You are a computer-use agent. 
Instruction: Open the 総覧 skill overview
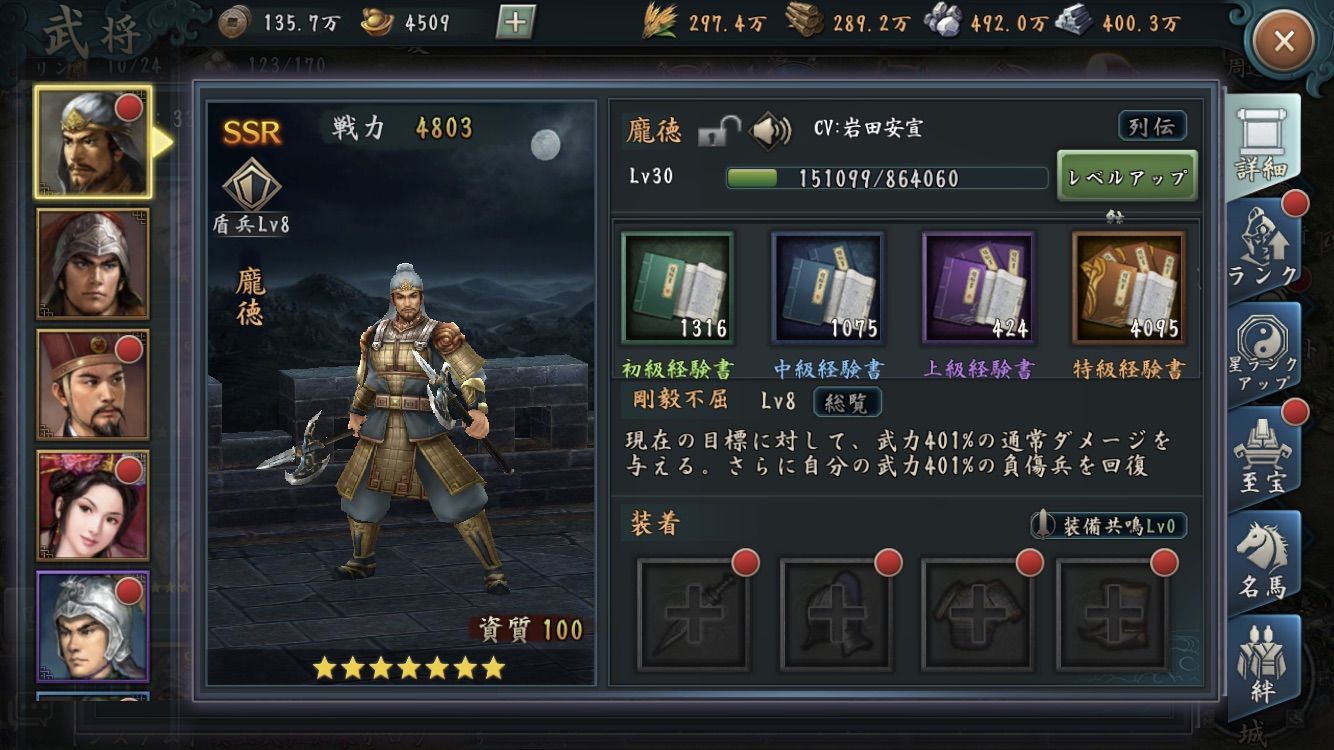pyautogui.click(x=847, y=402)
